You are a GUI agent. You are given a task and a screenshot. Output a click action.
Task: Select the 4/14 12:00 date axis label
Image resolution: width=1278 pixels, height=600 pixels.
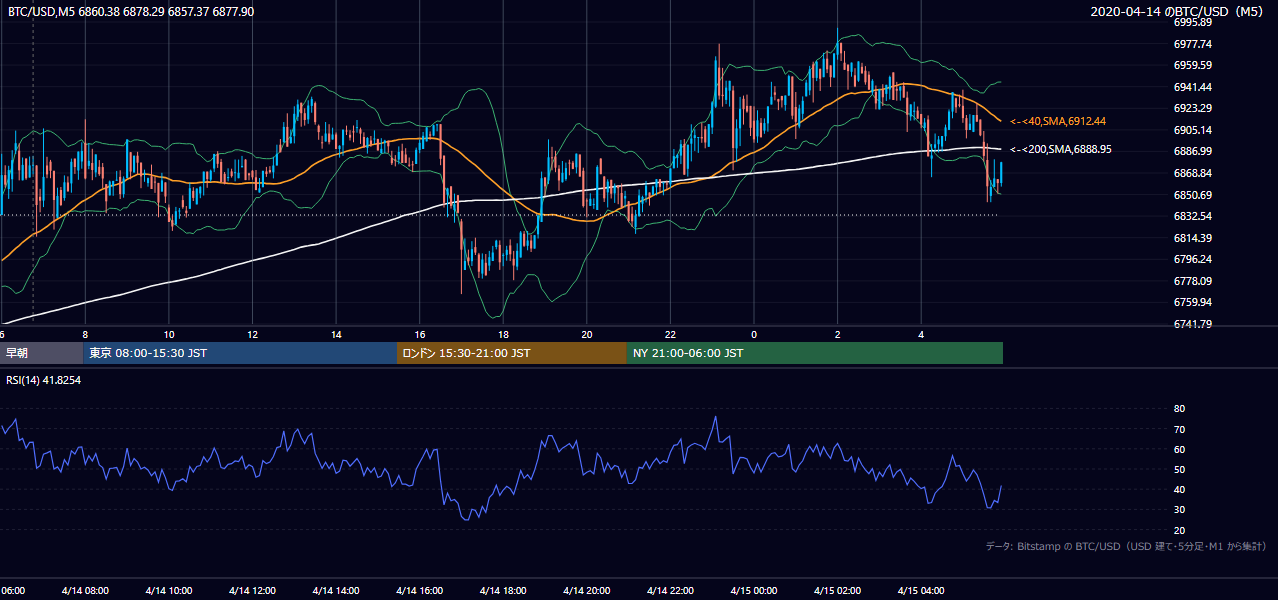click(x=252, y=591)
